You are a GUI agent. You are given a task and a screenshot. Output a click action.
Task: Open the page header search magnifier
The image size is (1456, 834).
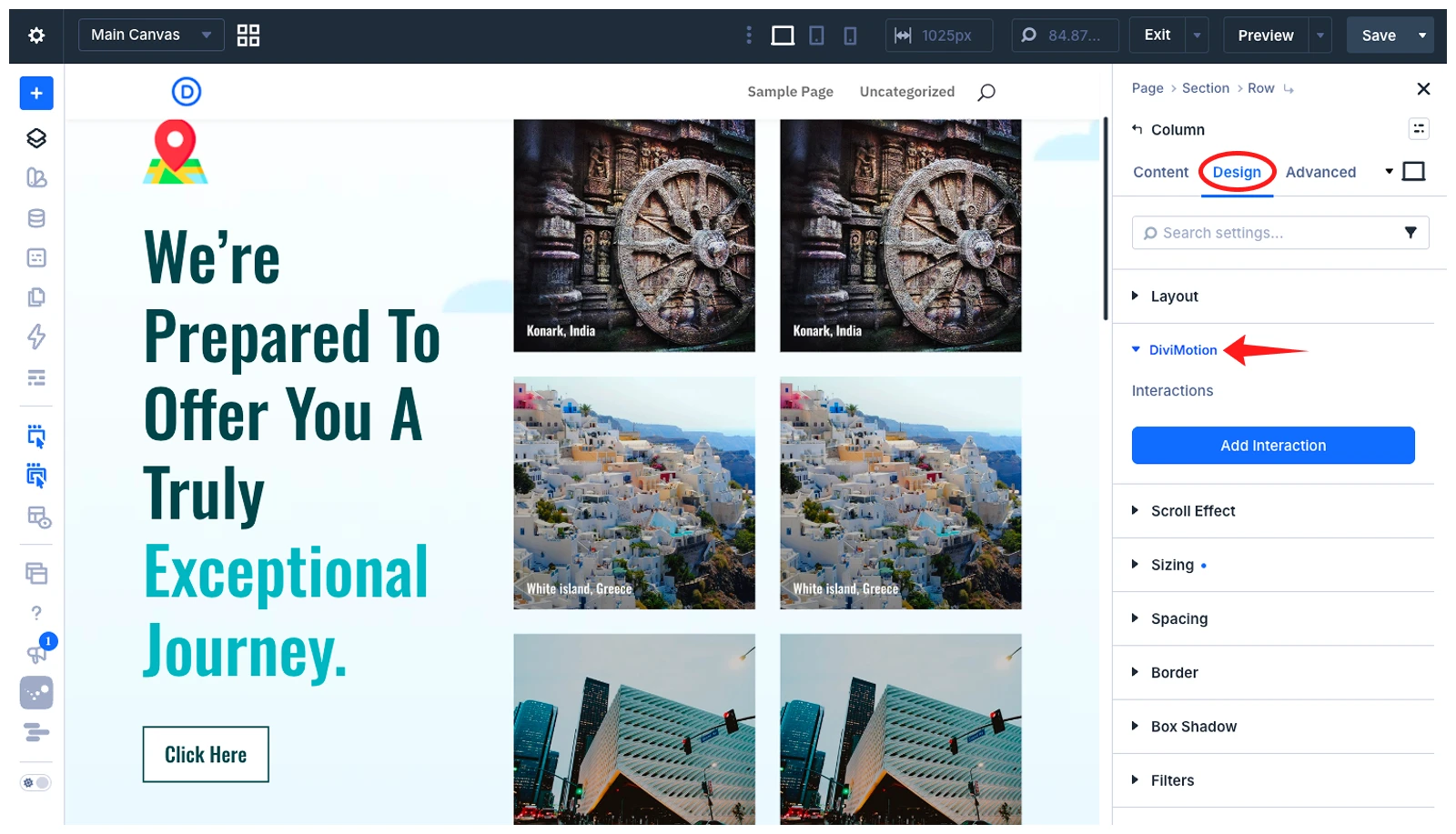(986, 92)
